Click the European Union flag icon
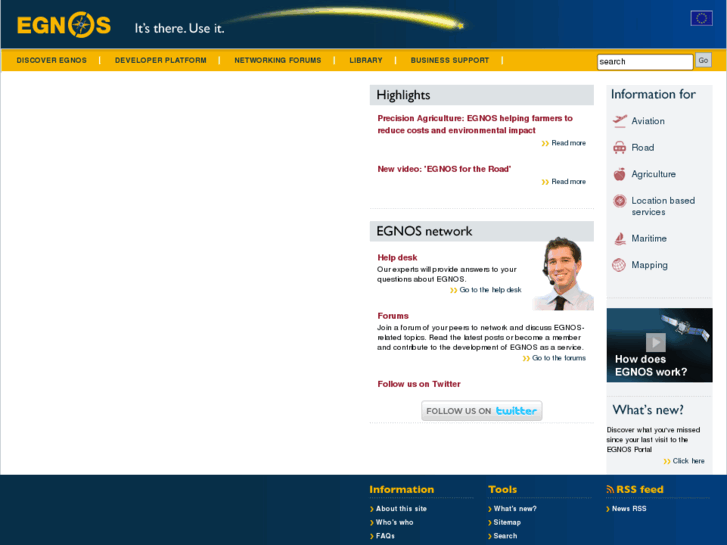The width and height of the screenshot is (727, 545). pos(701,18)
